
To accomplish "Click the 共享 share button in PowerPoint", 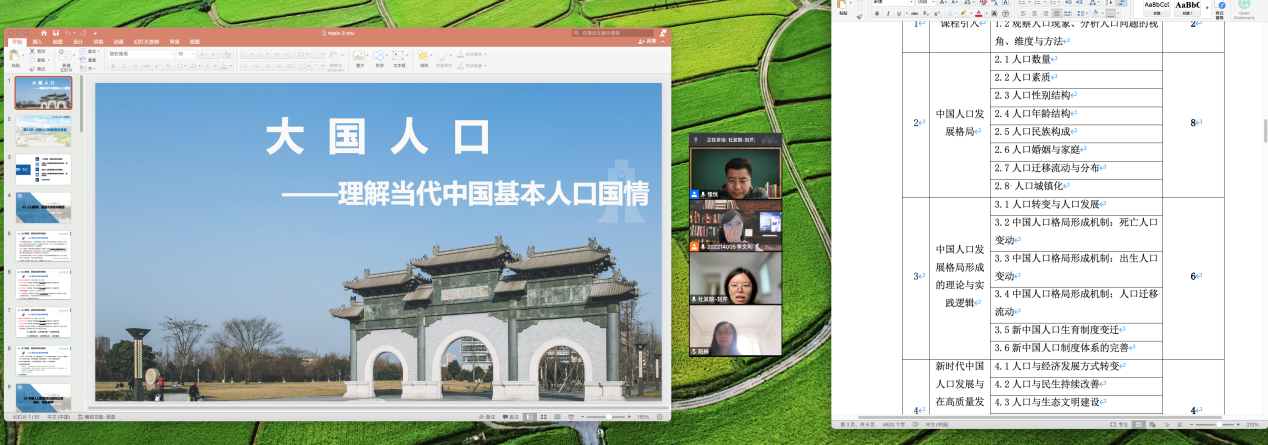I will pyautogui.click(x=646, y=41).
